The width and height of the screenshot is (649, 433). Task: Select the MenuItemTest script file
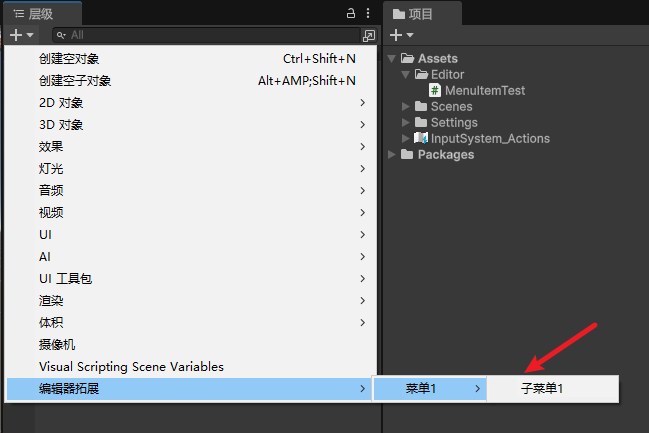[x=484, y=91]
